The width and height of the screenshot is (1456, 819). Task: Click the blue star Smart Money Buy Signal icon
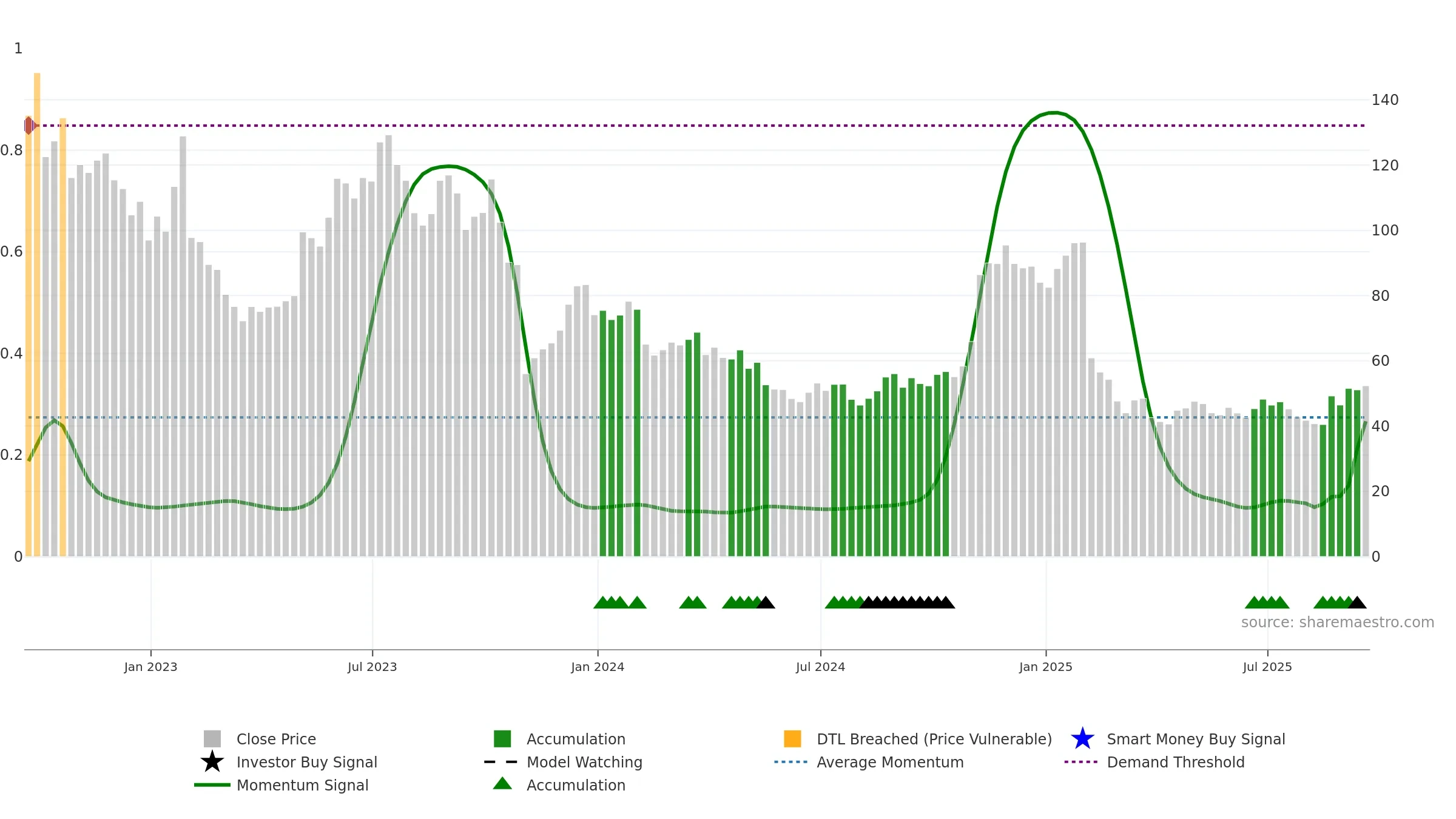tap(1082, 739)
